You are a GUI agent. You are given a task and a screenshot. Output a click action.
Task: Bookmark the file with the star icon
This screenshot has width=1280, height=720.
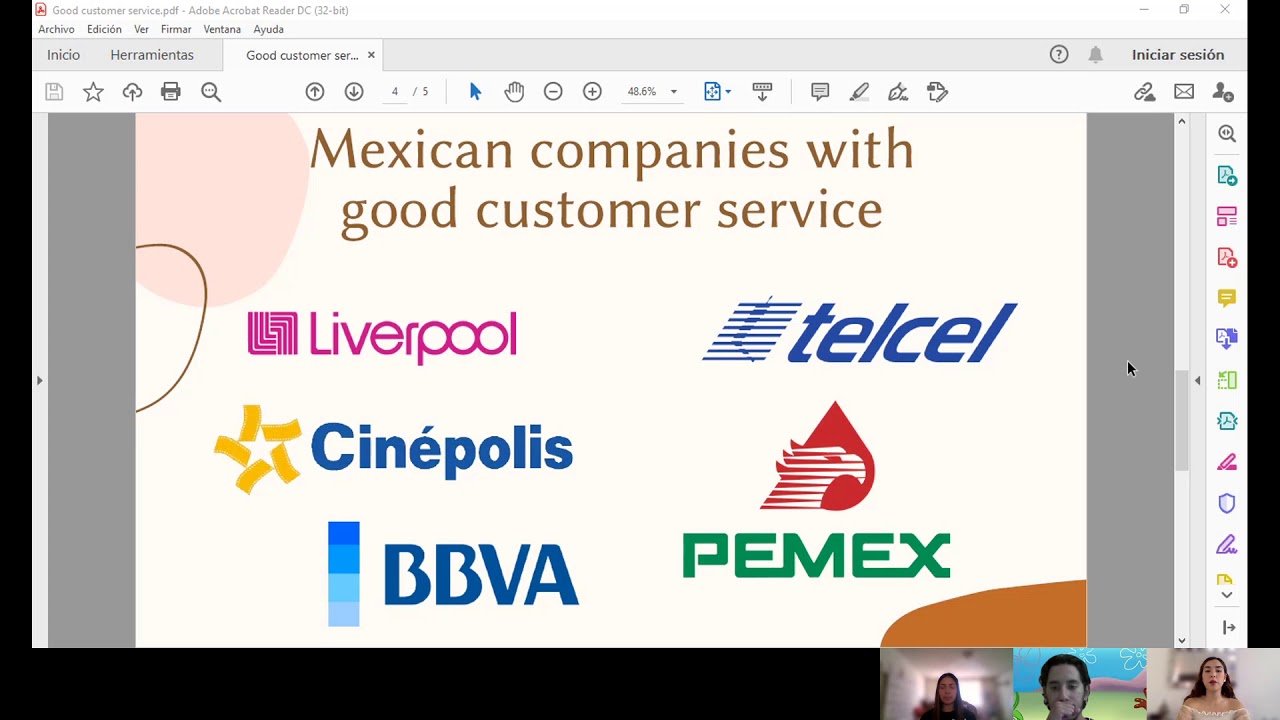(93, 92)
